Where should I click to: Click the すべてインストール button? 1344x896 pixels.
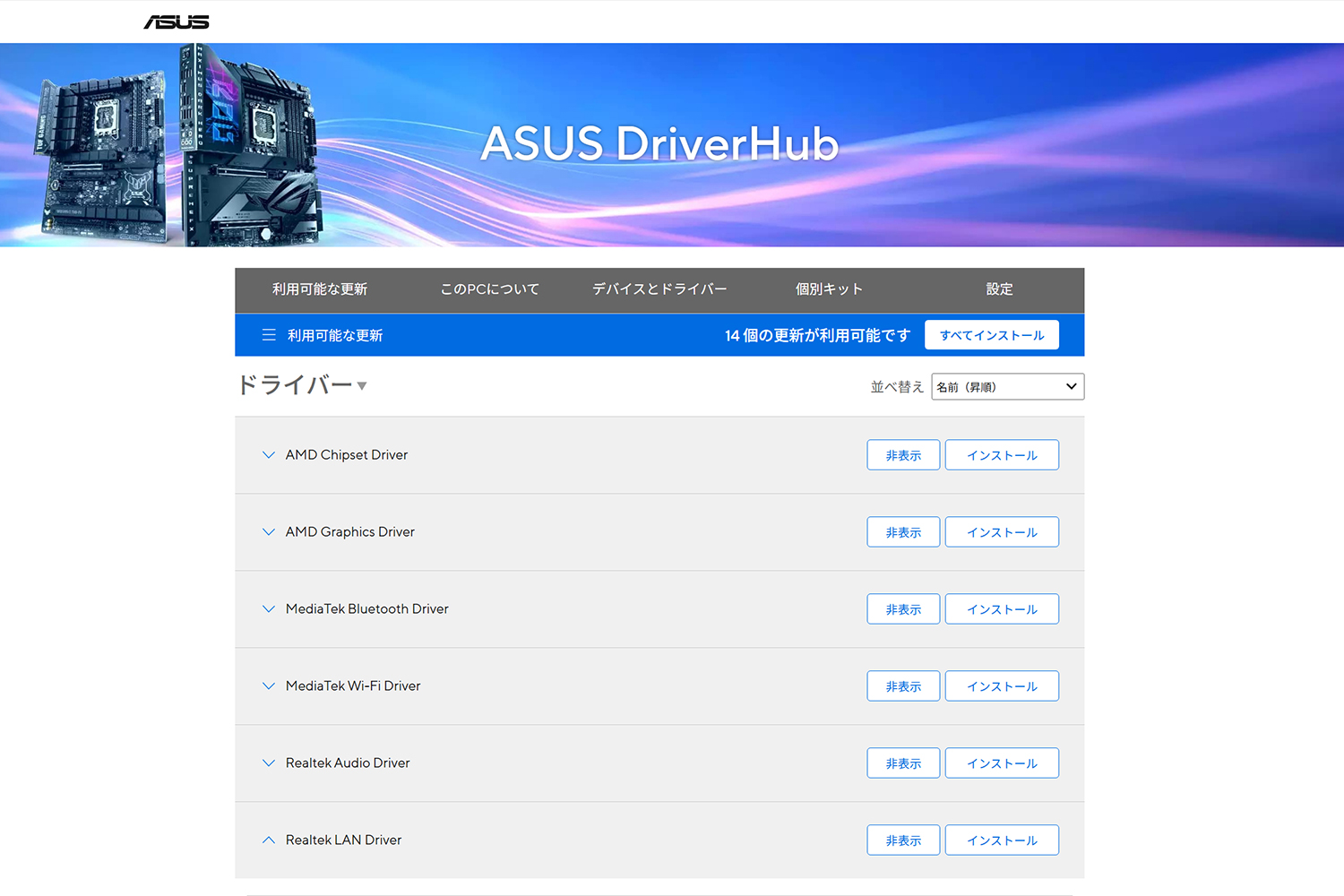(992, 335)
